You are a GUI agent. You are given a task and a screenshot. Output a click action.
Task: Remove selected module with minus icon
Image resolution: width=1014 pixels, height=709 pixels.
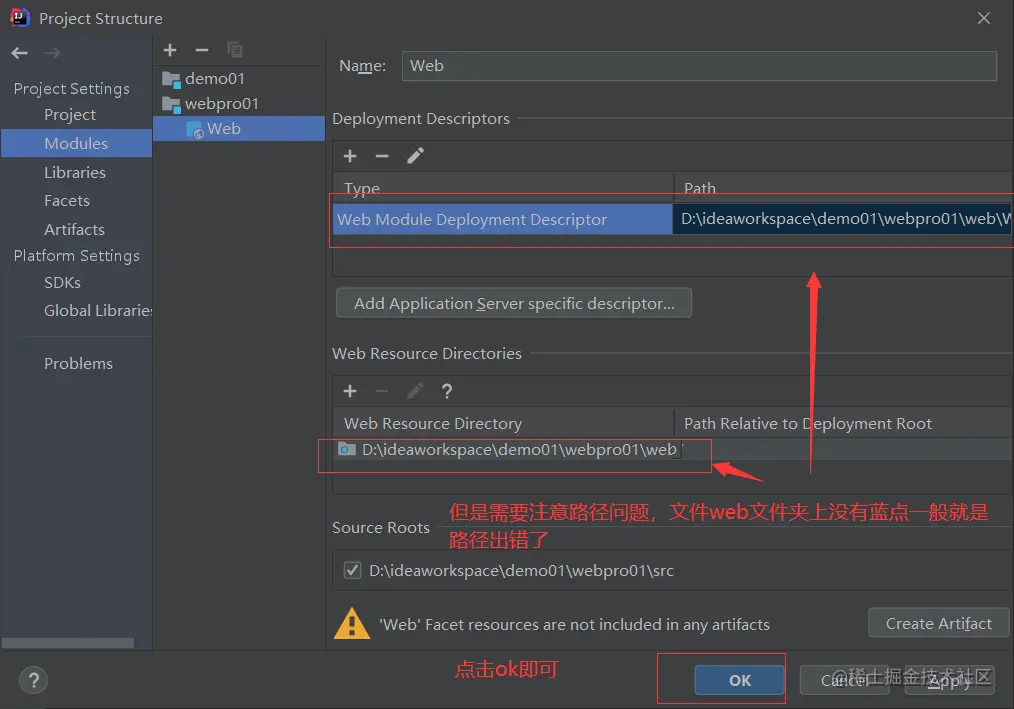coord(202,50)
